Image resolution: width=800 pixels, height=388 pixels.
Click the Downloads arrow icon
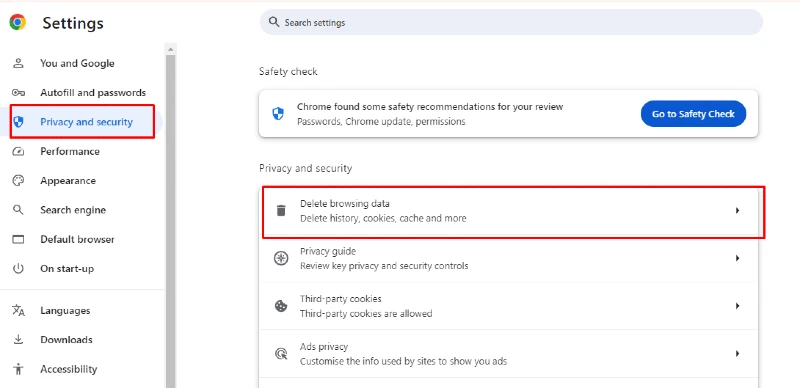[18, 340]
